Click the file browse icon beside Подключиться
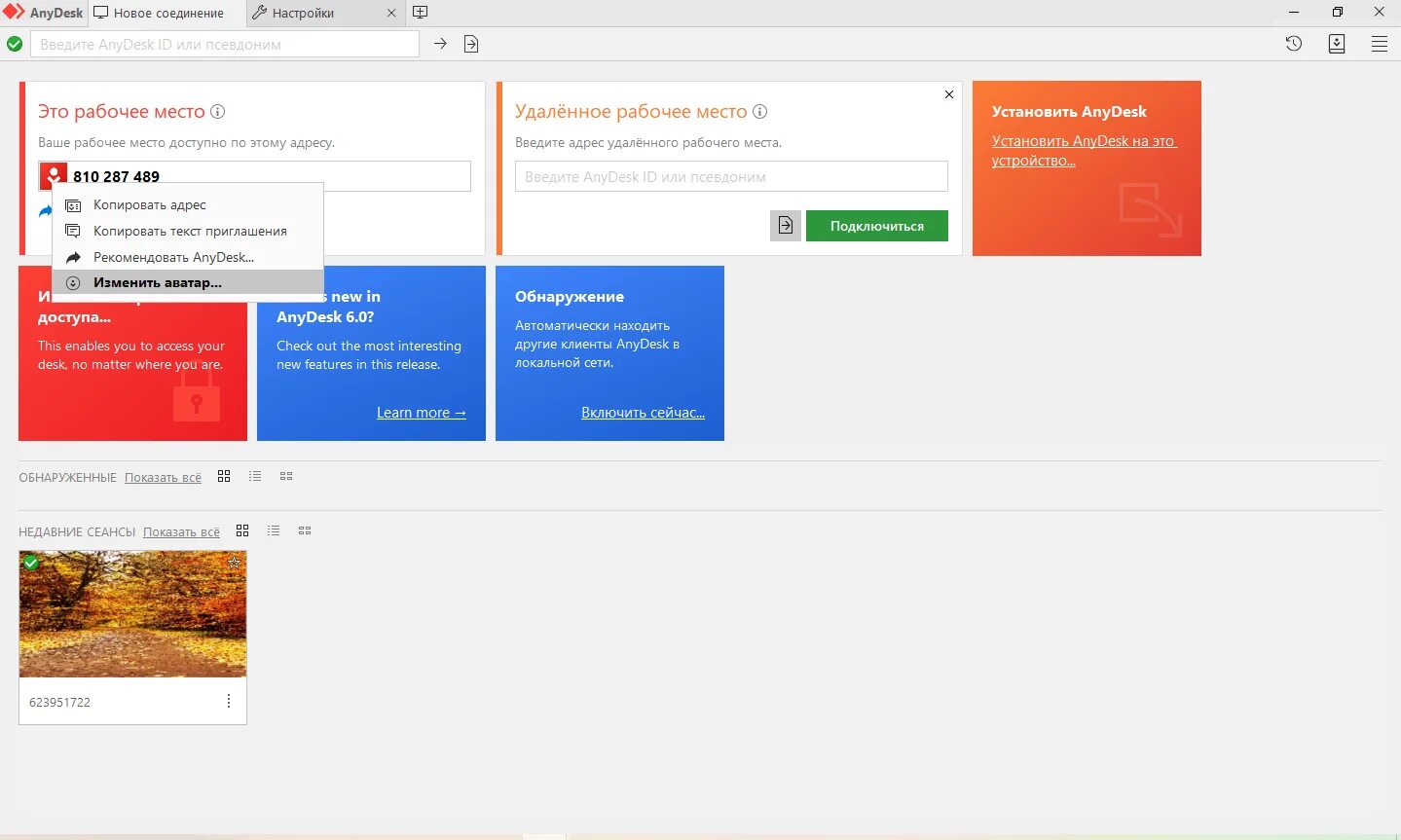The width and height of the screenshot is (1401, 840). [x=786, y=226]
